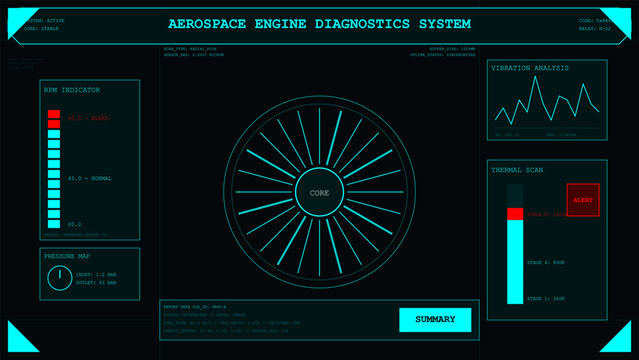Click the vibration analysis waveform graph

[x=547, y=101]
